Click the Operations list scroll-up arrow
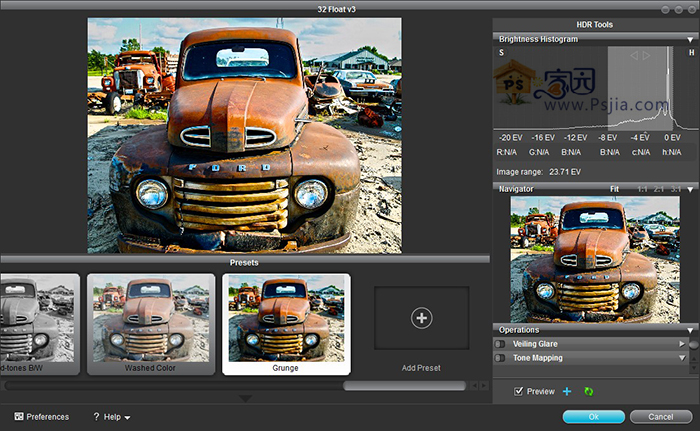The image size is (700, 431). pyautogui.click(x=694, y=358)
